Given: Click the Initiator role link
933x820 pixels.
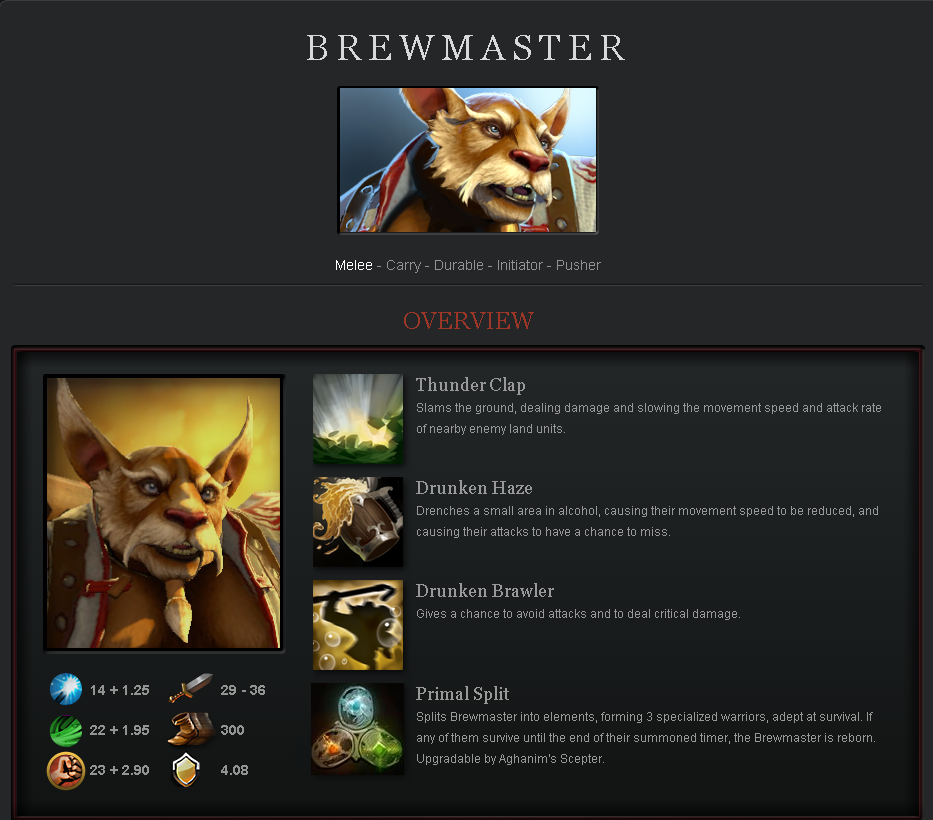Looking at the screenshot, I should pyautogui.click(x=520, y=265).
